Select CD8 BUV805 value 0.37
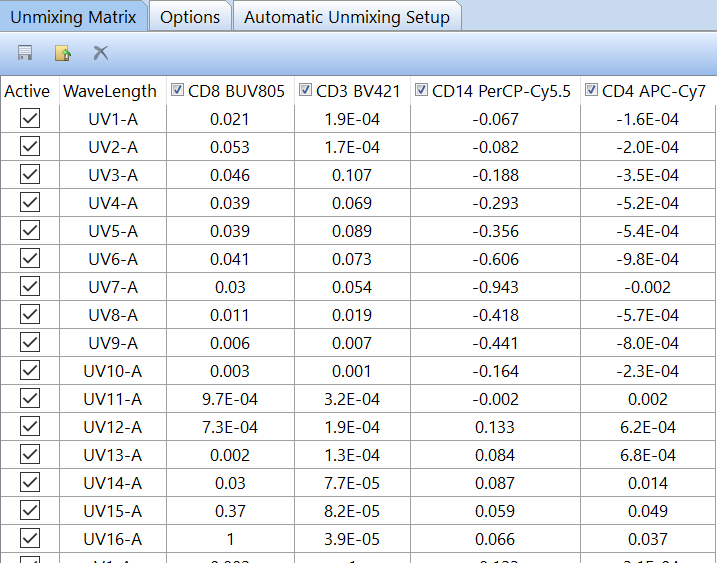 [230, 510]
